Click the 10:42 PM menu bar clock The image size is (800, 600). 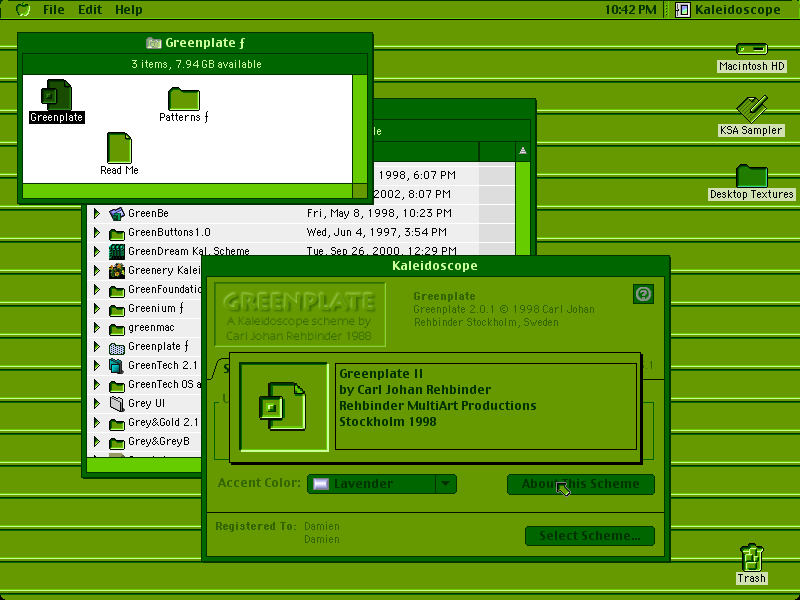(631, 10)
